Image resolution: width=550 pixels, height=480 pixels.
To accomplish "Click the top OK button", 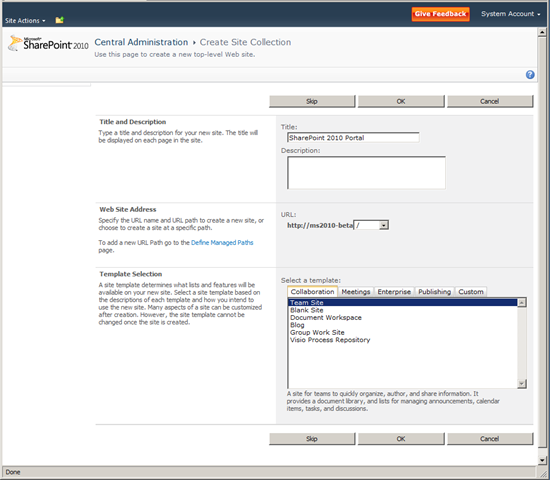I will coord(401,101).
